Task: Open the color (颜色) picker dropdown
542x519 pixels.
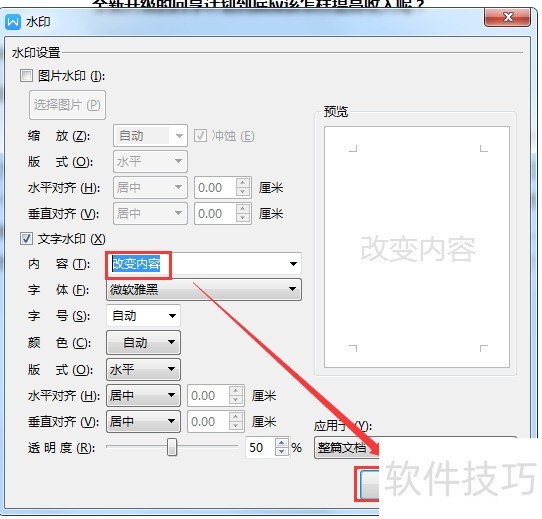Action: [143, 342]
